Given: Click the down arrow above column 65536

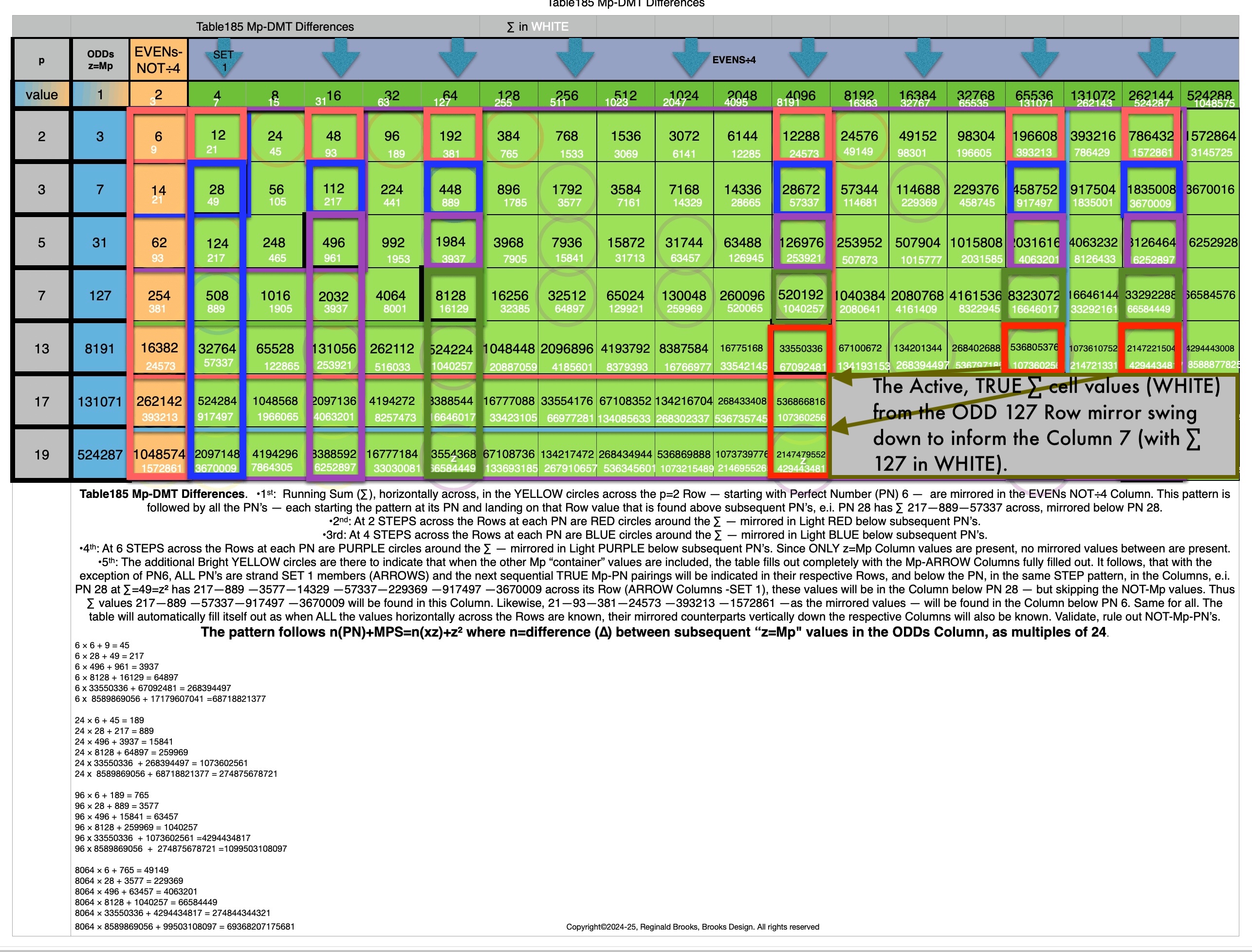Looking at the screenshot, I should [x=1039, y=58].
